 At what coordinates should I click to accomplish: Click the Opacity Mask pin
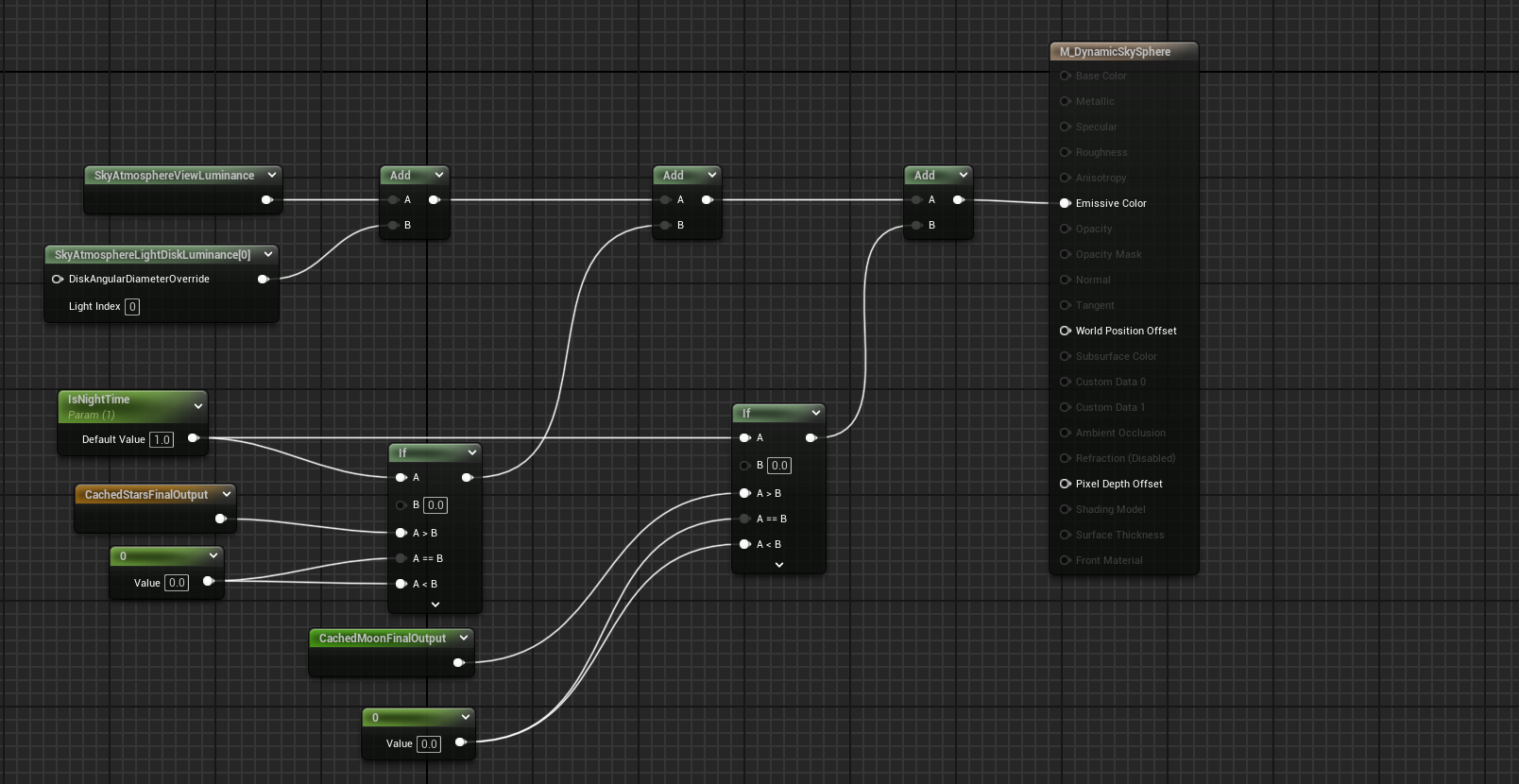coord(1066,254)
